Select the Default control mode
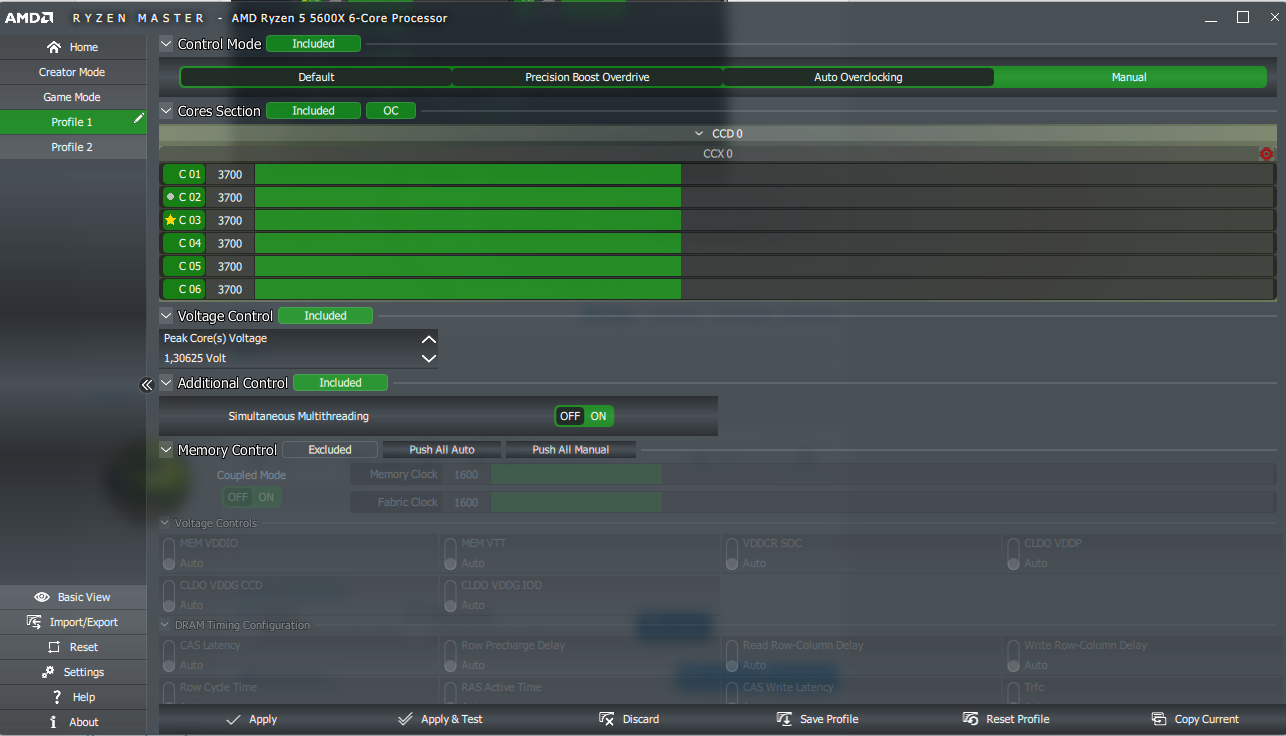Viewport: 1286px width, 736px height. pos(316,77)
